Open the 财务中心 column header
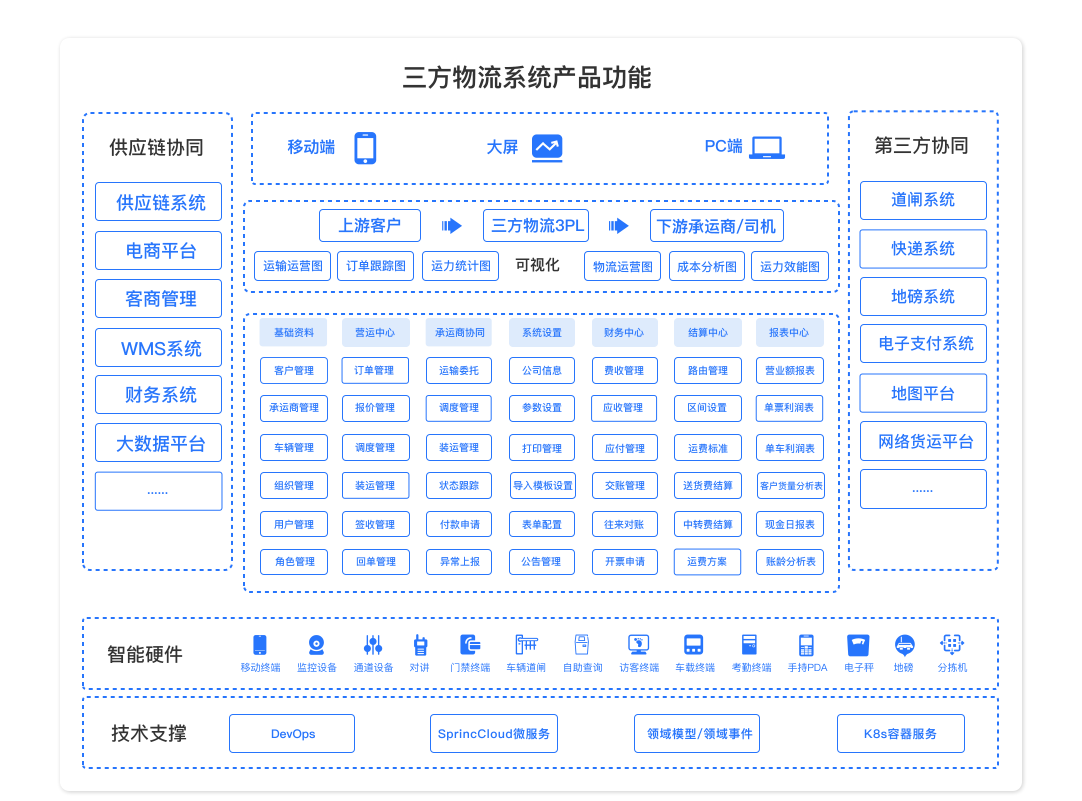1082x801 pixels. [624, 333]
